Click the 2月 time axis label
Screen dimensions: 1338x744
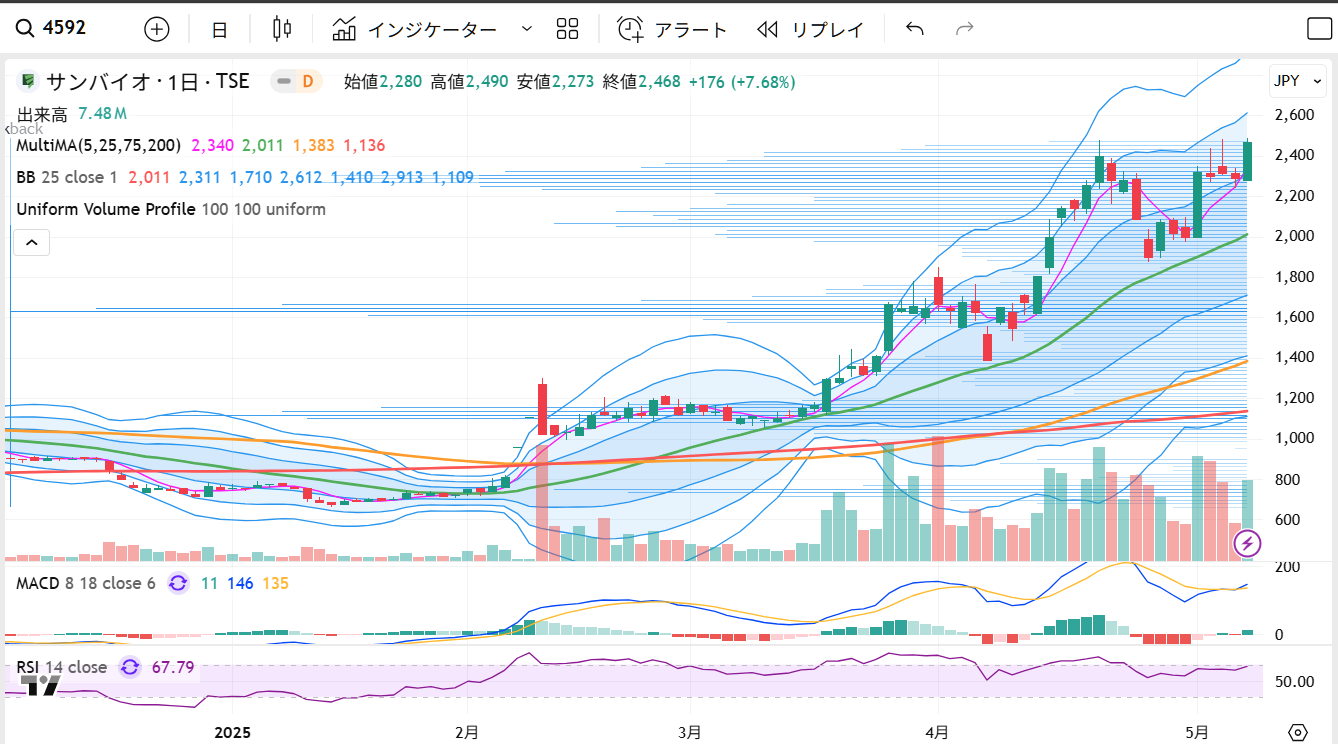point(466,732)
